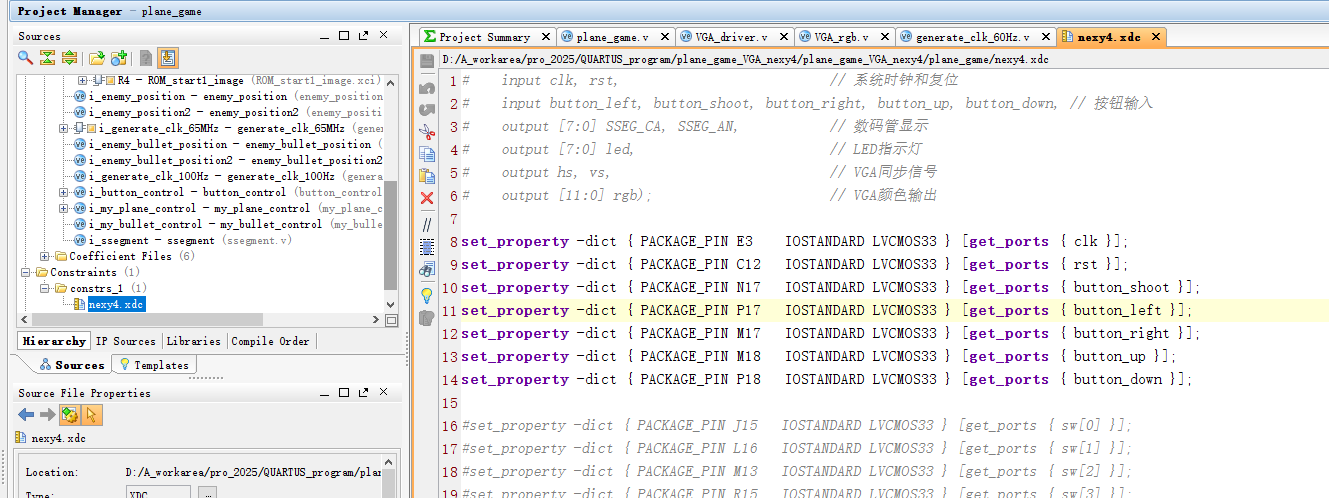
Task: Select the Hierarchy view tab
Action: pyautogui.click(x=54, y=341)
